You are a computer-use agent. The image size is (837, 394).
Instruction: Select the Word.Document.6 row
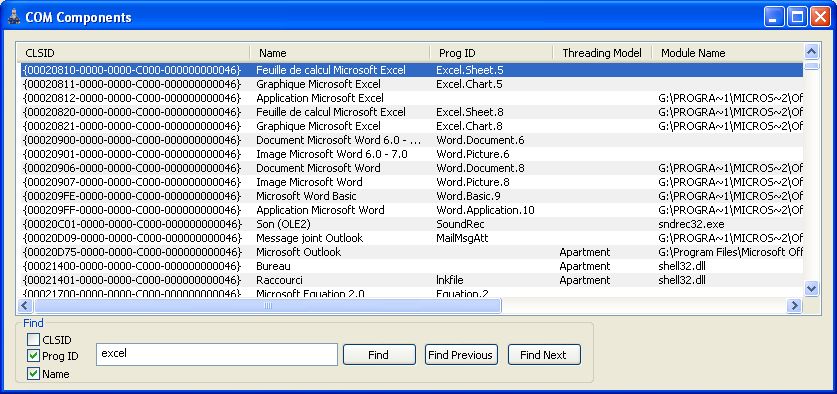click(x=412, y=140)
